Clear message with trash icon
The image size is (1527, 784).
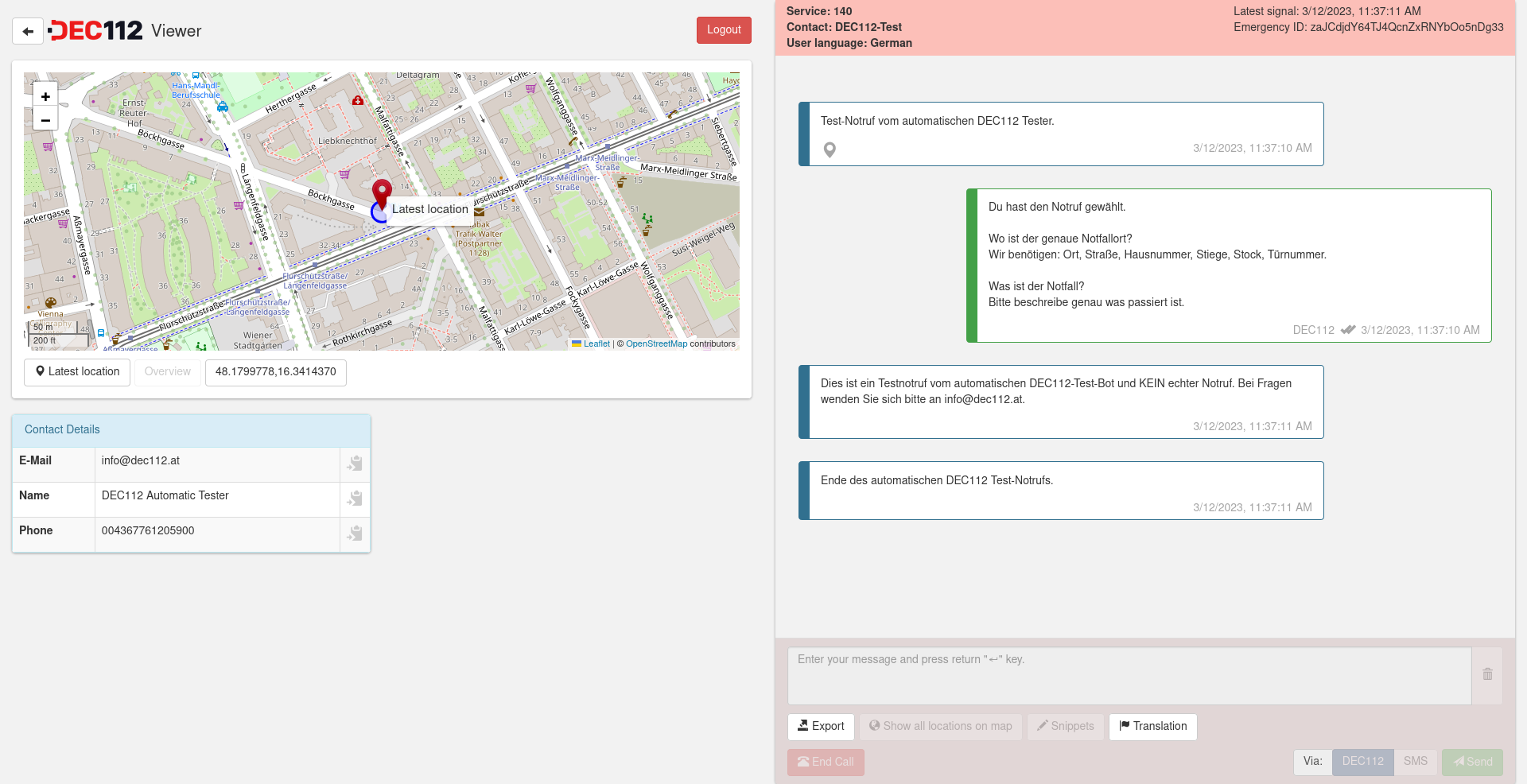1487,674
